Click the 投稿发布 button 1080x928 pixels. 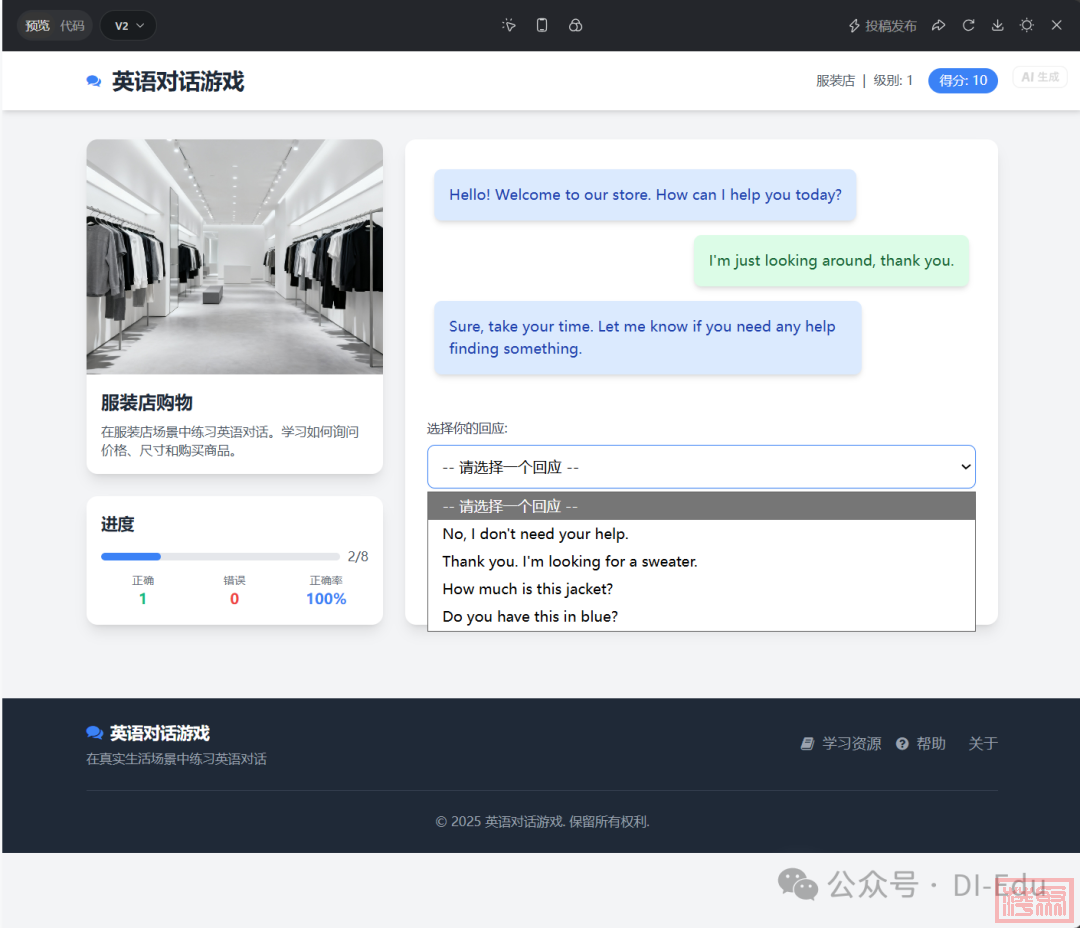click(x=882, y=26)
